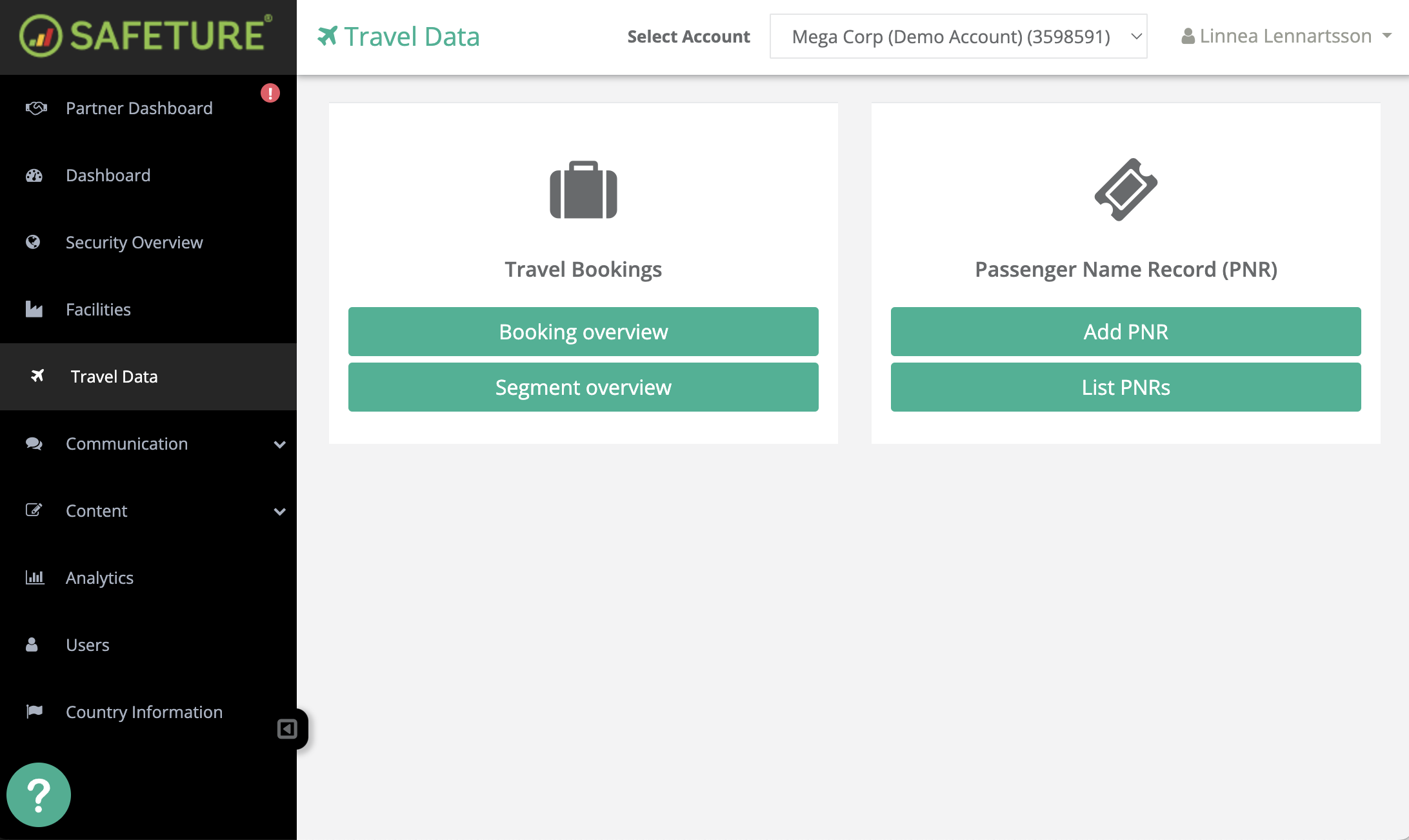Collapse the sidebar with the arrow toggle
Screen dimensions: 1409x840
[x=288, y=728]
